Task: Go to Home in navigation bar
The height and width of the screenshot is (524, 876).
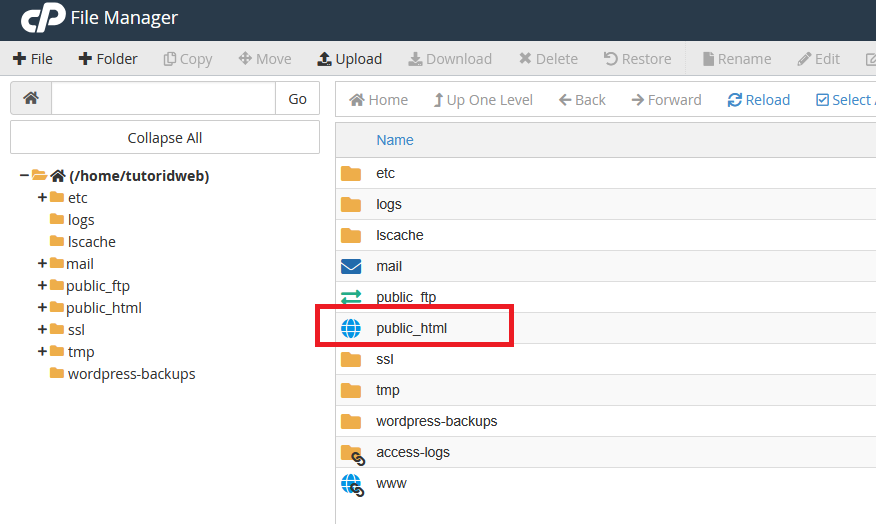Action: point(378,100)
